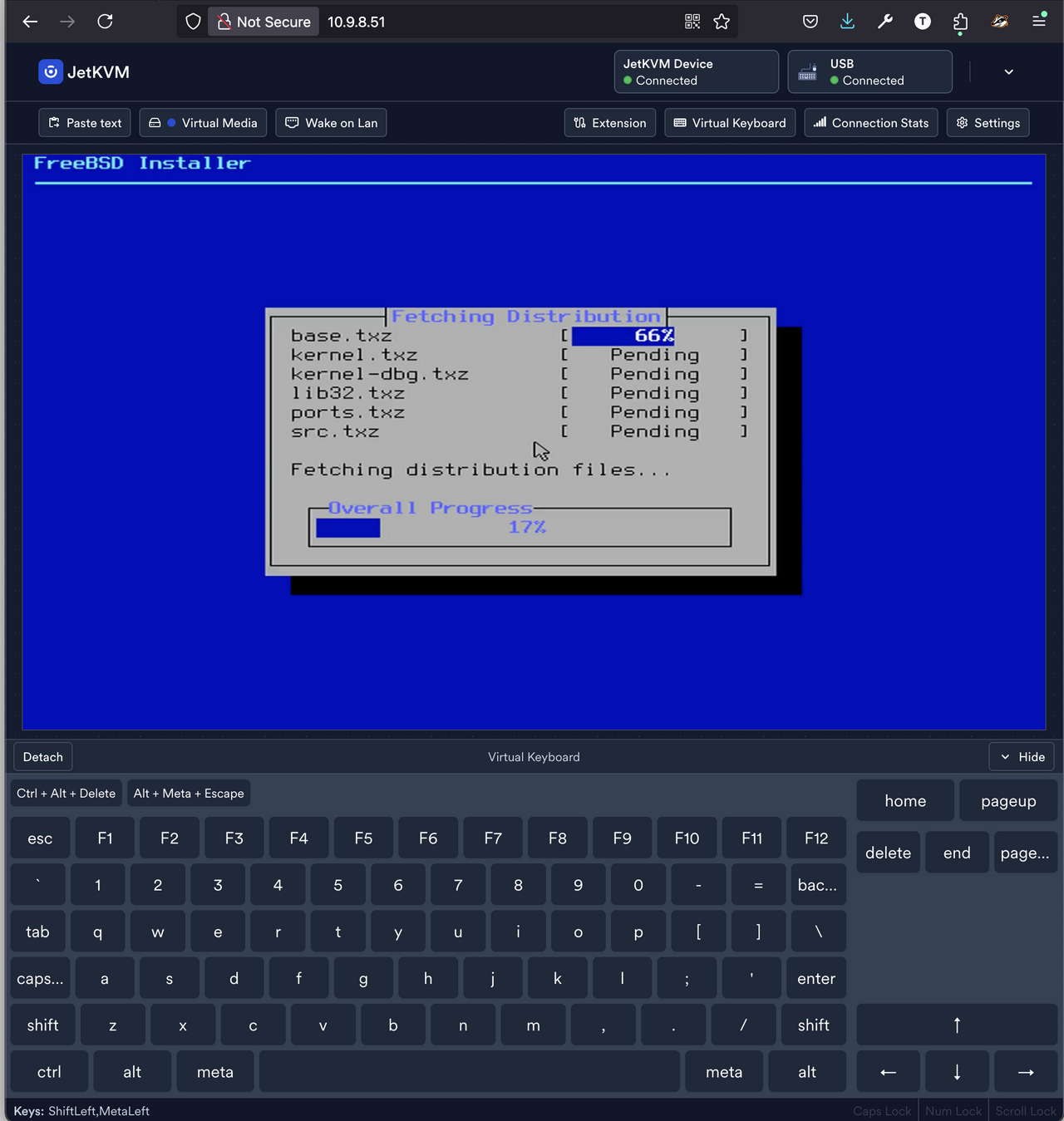Tap the F1 key
The width and height of the screenshot is (1064, 1121).
click(105, 838)
